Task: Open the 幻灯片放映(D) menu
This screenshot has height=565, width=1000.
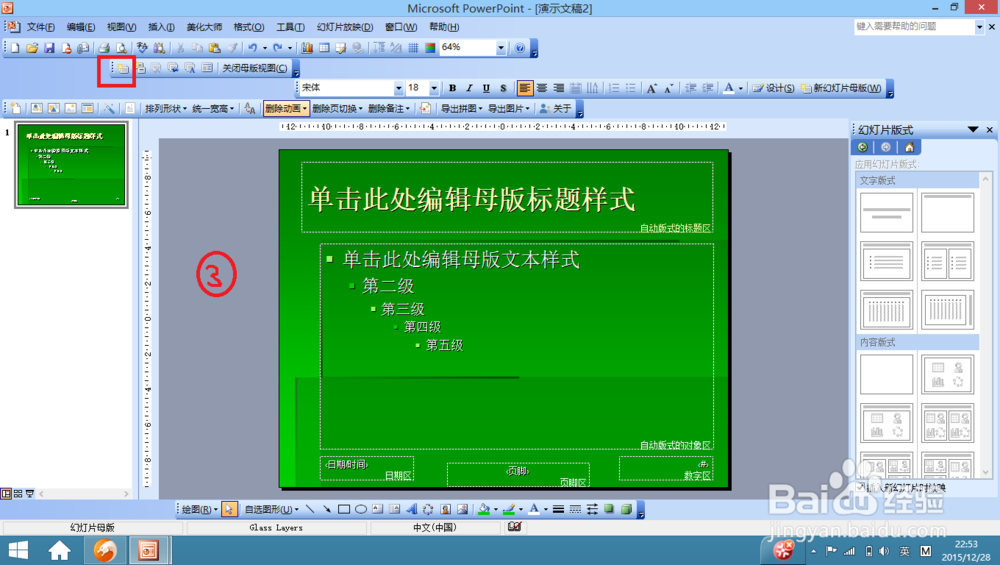Action: point(345,27)
